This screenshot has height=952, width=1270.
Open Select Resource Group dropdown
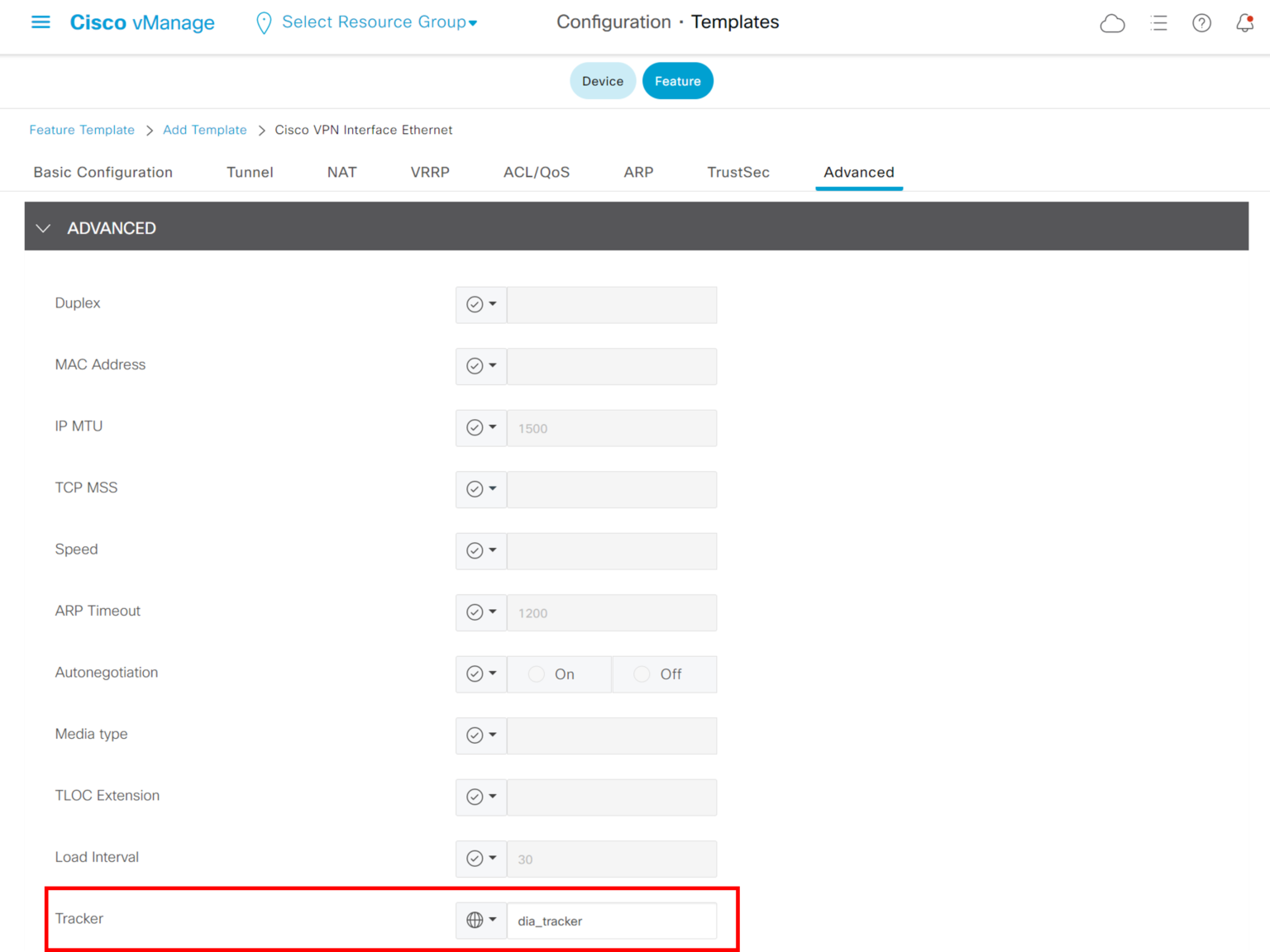pyautogui.click(x=378, y=22)
